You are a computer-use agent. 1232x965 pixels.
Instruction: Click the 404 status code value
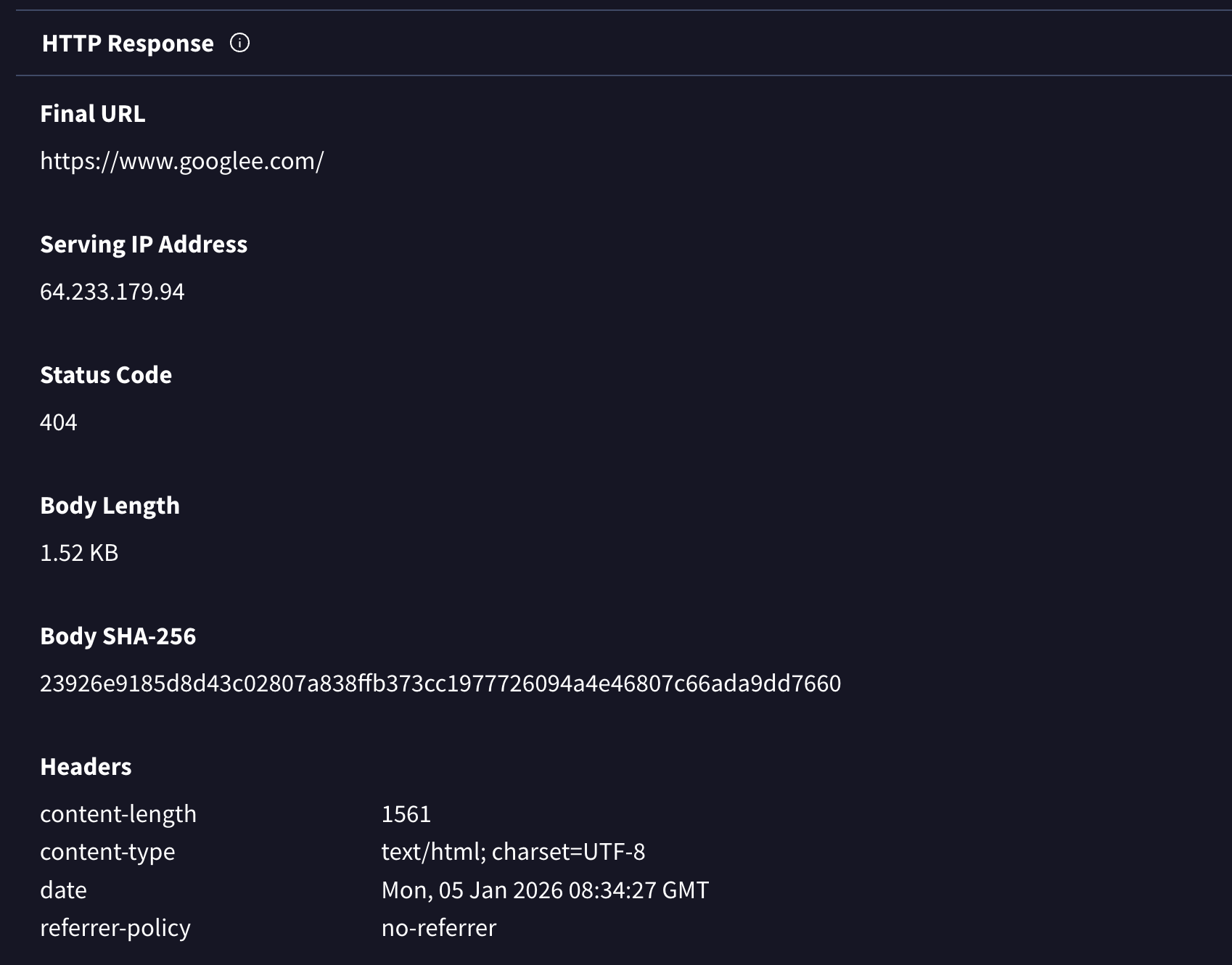59,422
